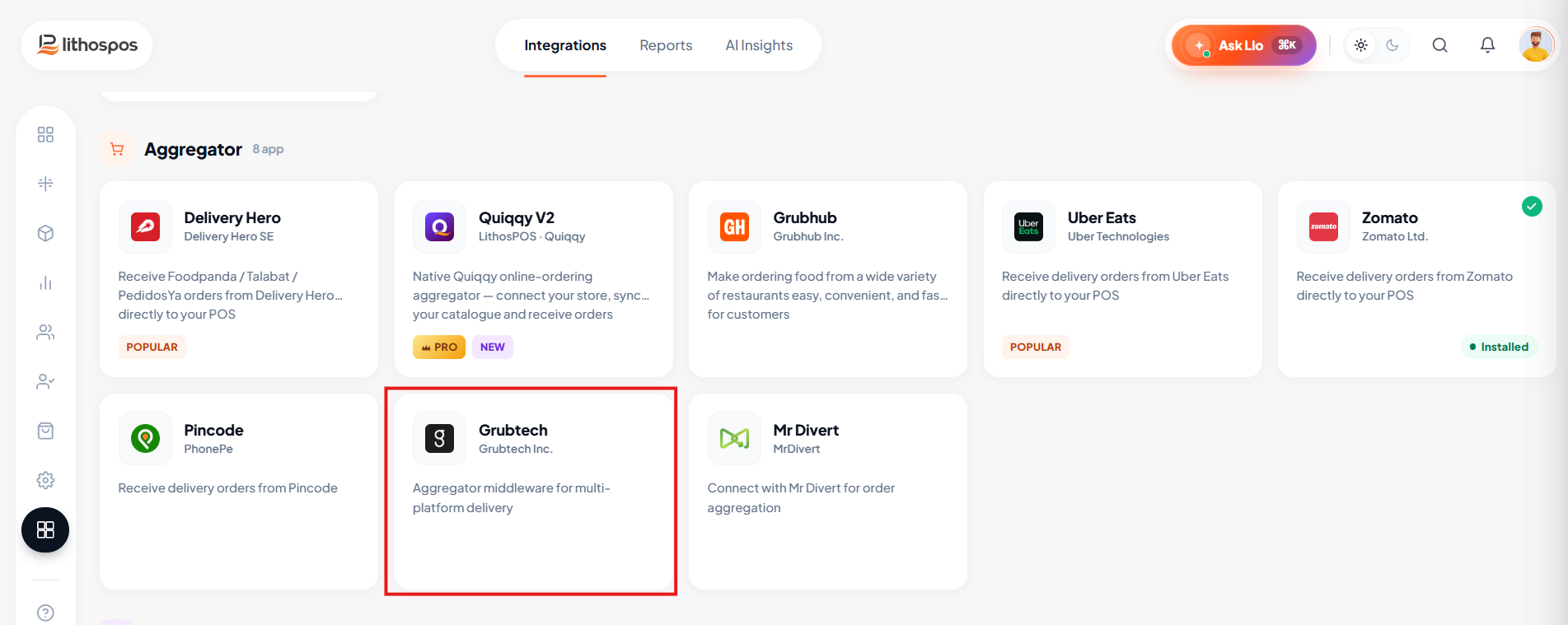Click the Pincode app logo
This screenshot has width=1568, height=625.
[145, 438]
